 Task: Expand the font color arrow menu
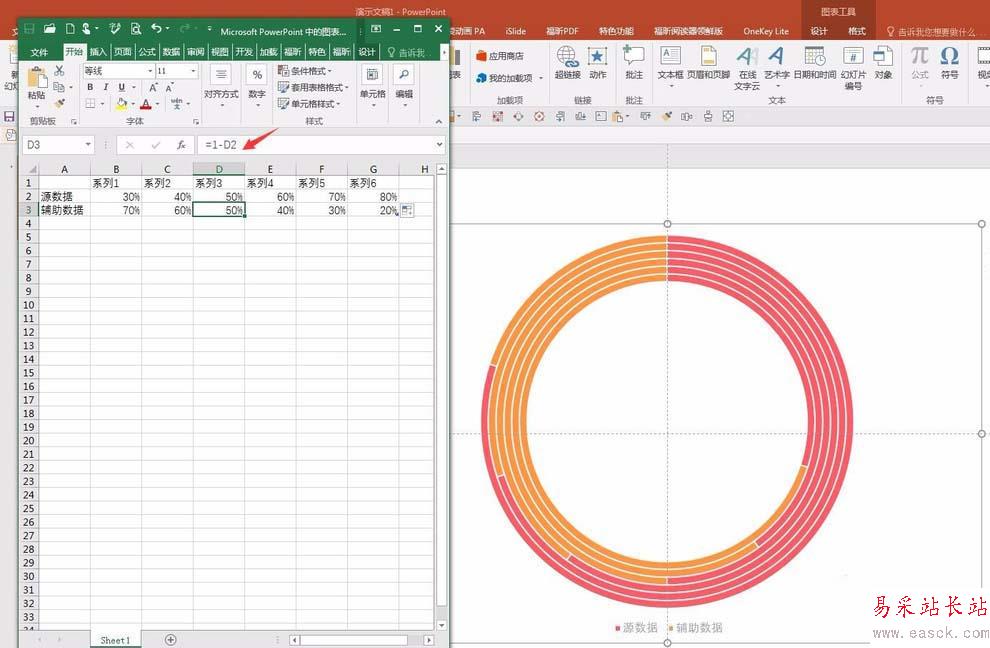tap(157, 104)
